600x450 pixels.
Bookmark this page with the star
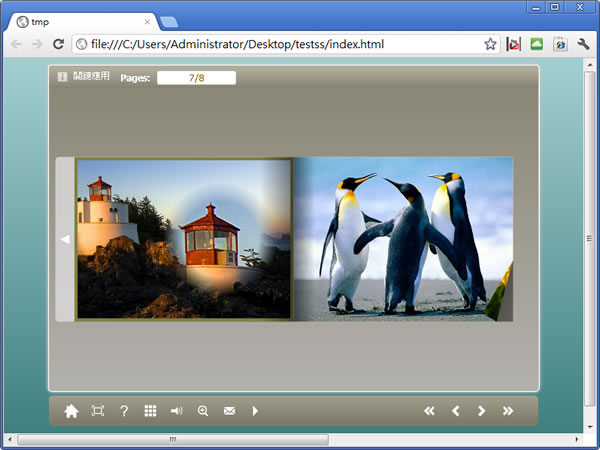coord(490,44)
